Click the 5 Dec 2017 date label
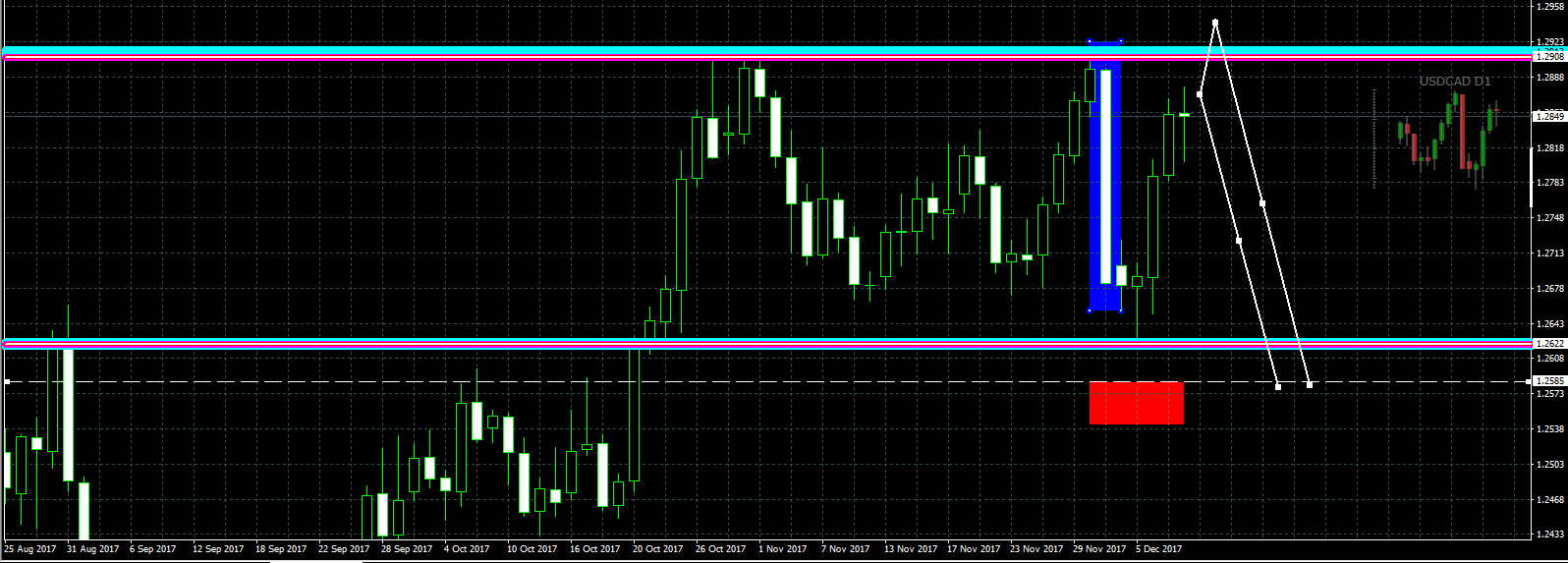 (1158, 549)
